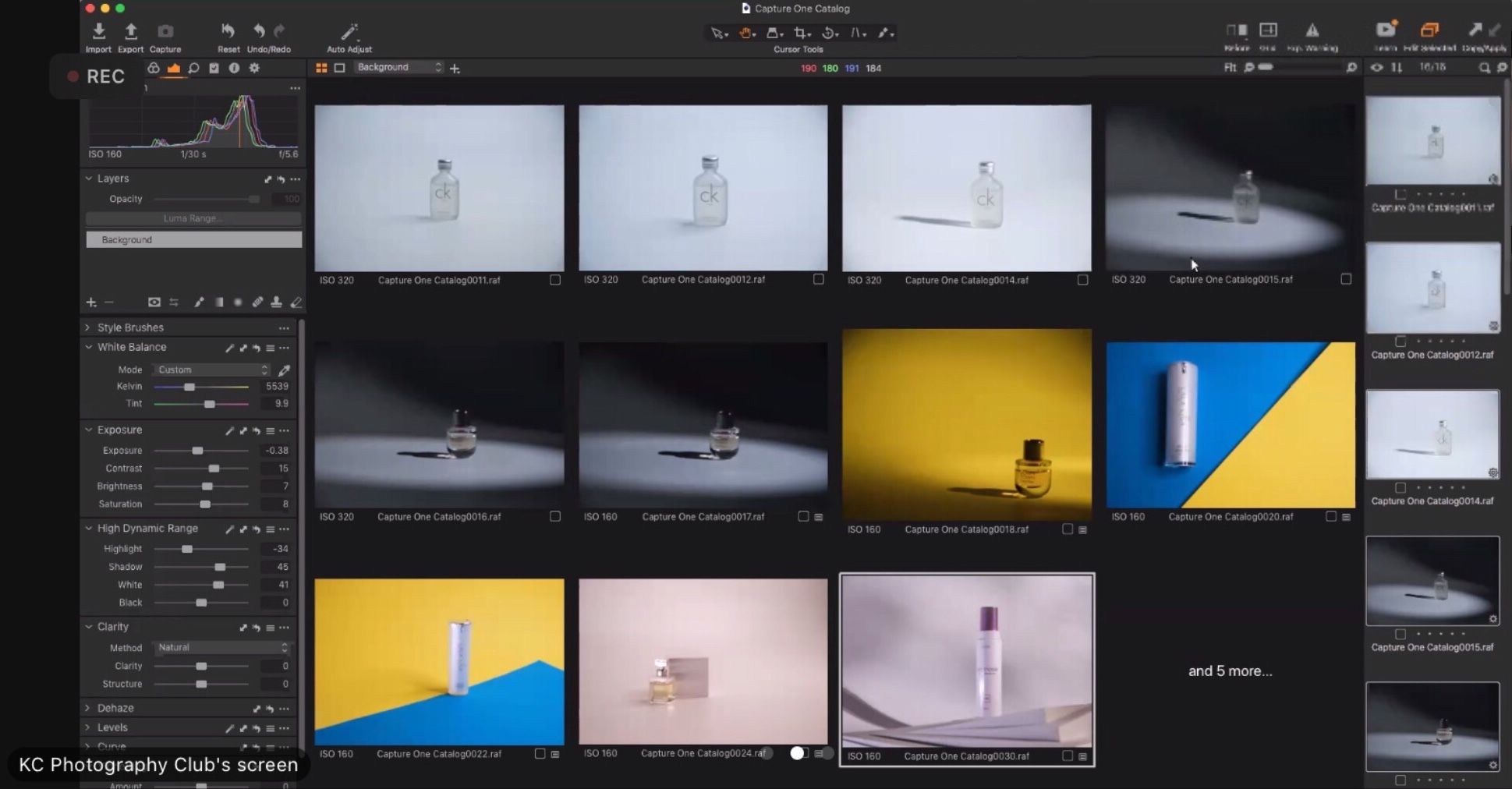1512x789 pixels.
Task: Tick checkbox for Capture One Catalog0015.raf
Action: click(1346, 279)
